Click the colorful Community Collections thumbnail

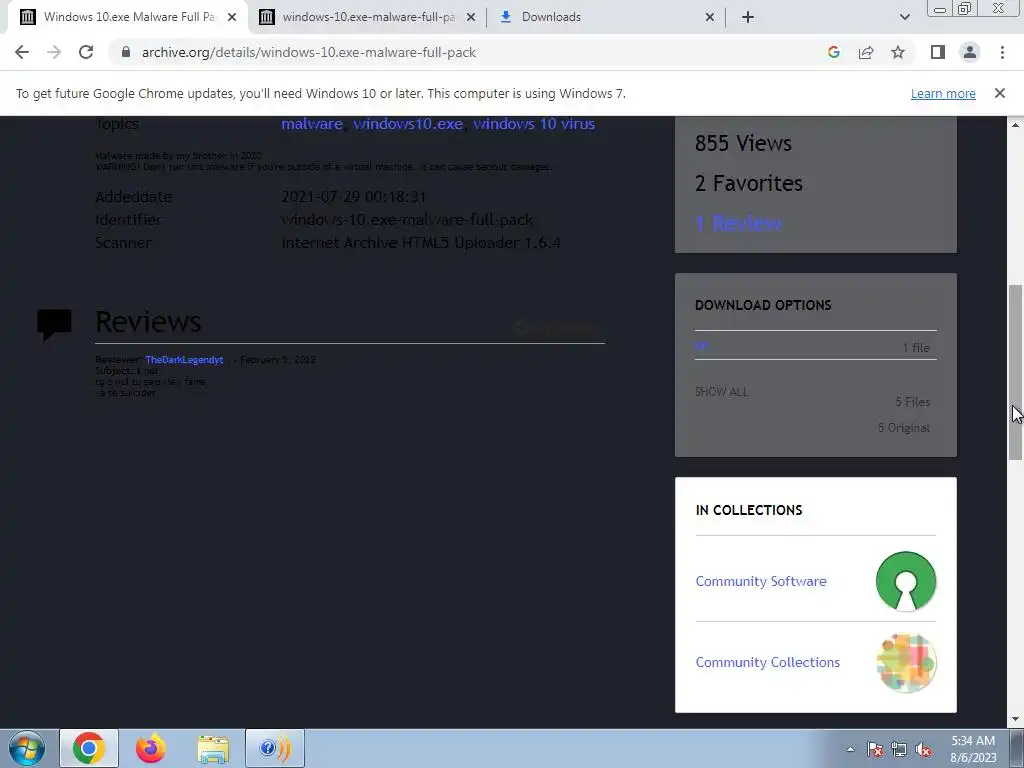(906, 662)
